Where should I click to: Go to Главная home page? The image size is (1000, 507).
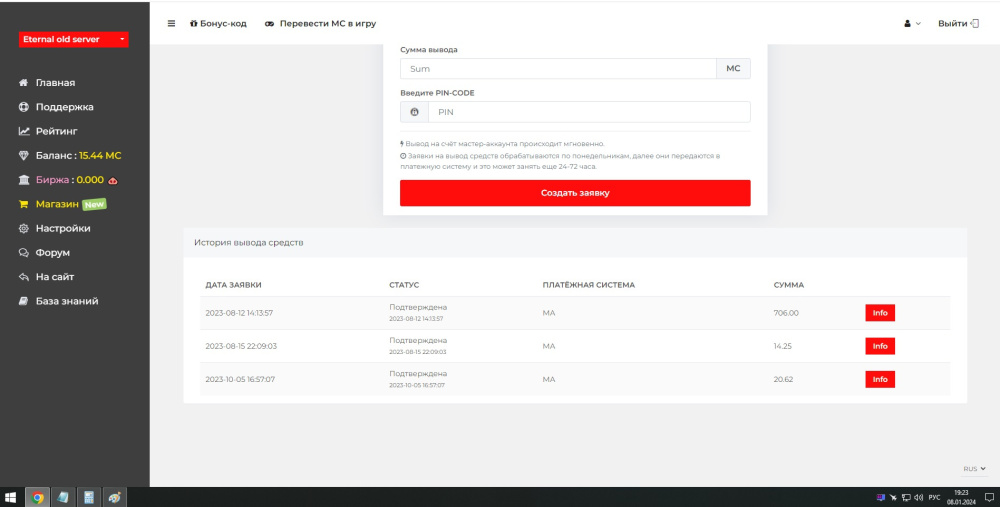[55, 83]
